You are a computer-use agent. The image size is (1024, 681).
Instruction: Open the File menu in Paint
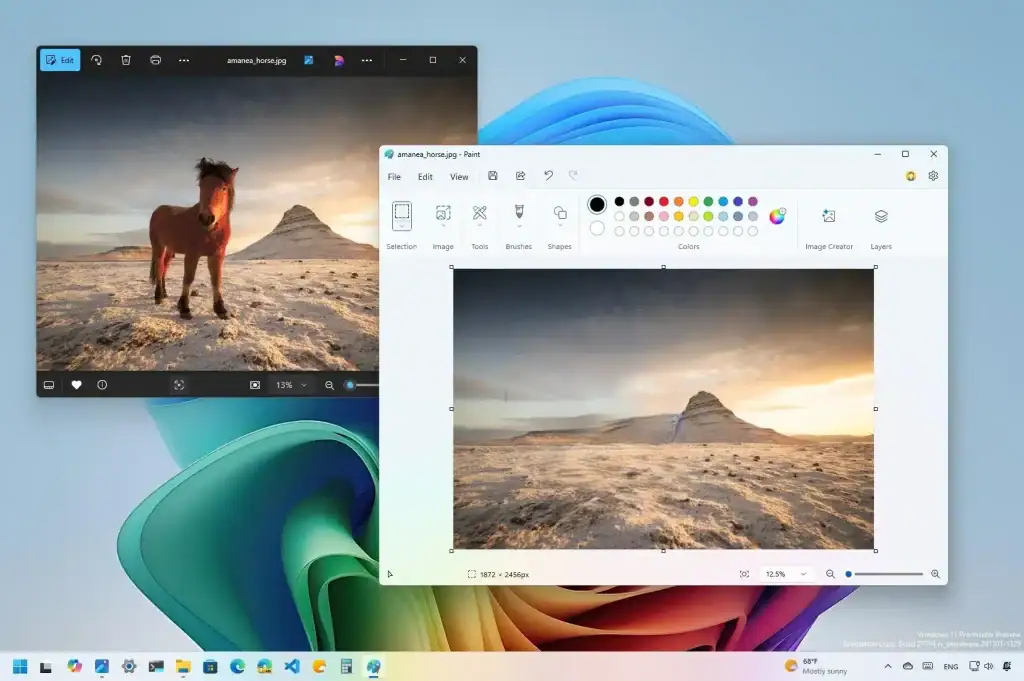point(394,176)
